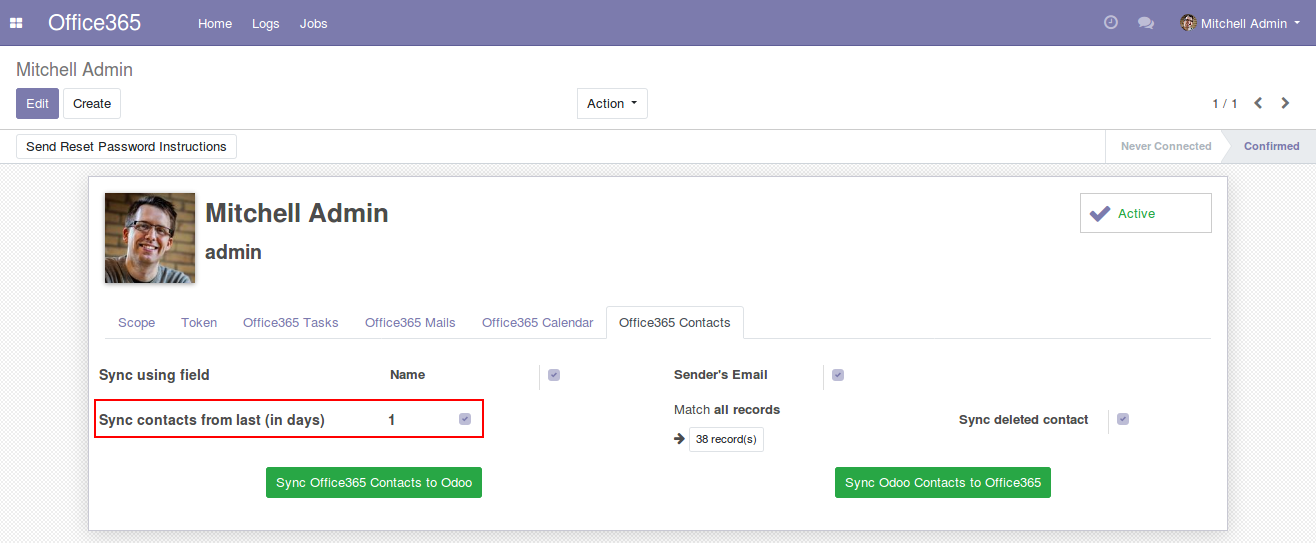Select the Never Connected status stage
The height and width of the screenshot is (543, 1316).
coord(1165,146)
